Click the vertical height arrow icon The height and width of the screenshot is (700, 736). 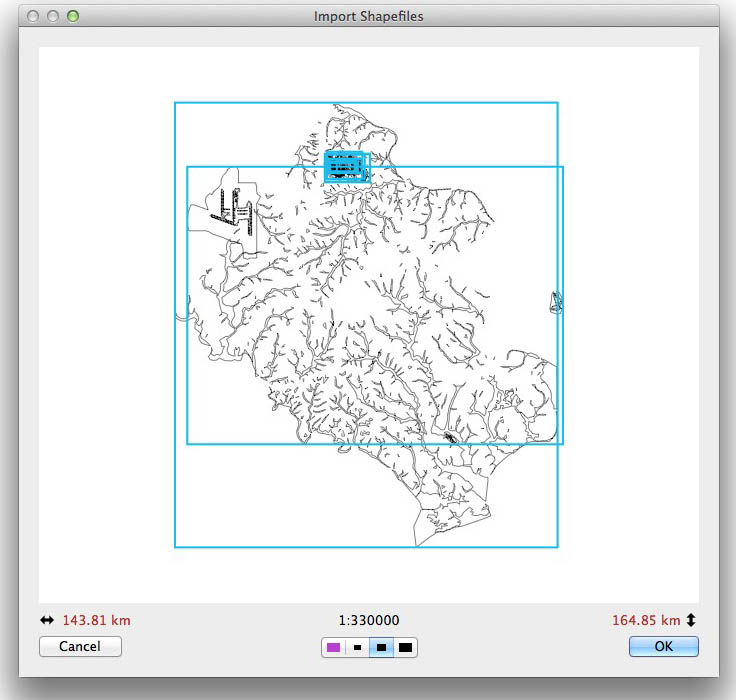(x=691, y=620)
